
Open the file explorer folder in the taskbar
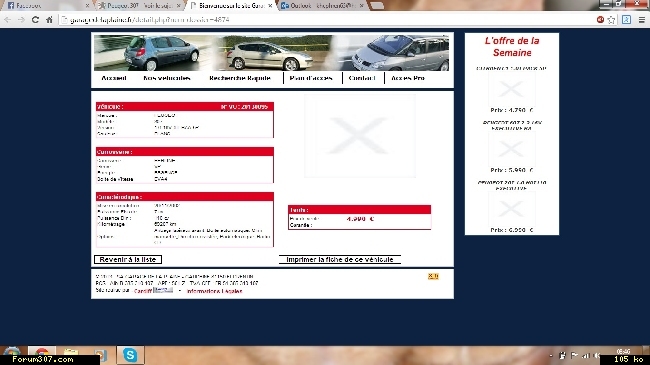pyautogui.click(x=71, y=350)
